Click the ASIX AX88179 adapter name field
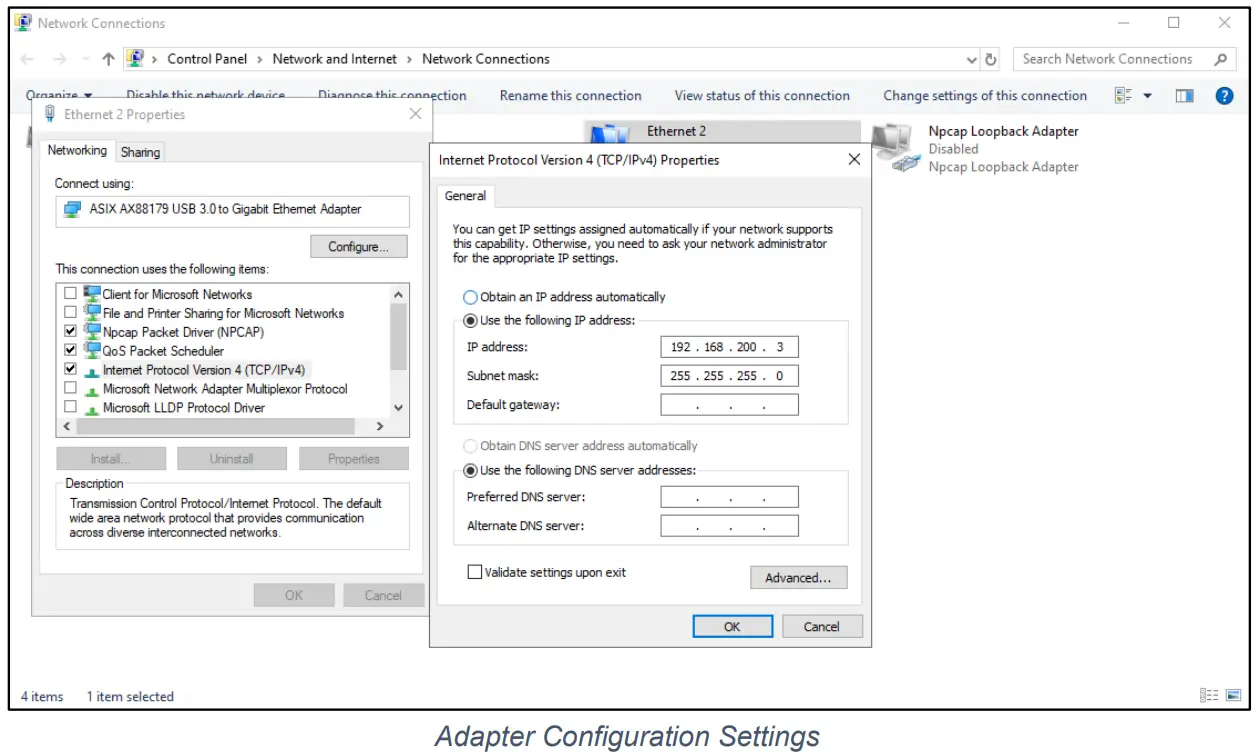This screenshot has height=756, width=1257. click(233, 211)
